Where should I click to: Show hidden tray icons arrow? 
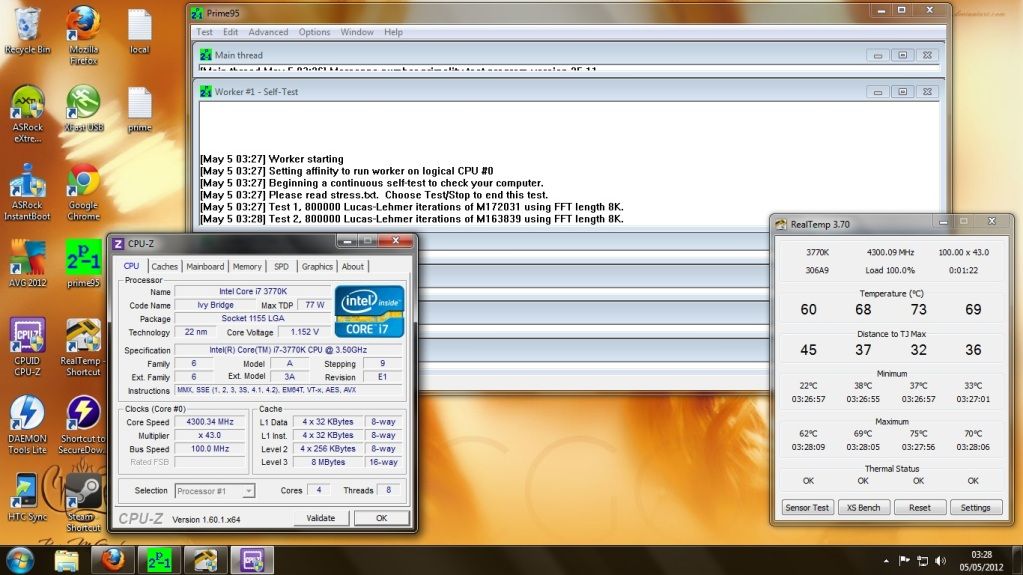coord(886,561)
